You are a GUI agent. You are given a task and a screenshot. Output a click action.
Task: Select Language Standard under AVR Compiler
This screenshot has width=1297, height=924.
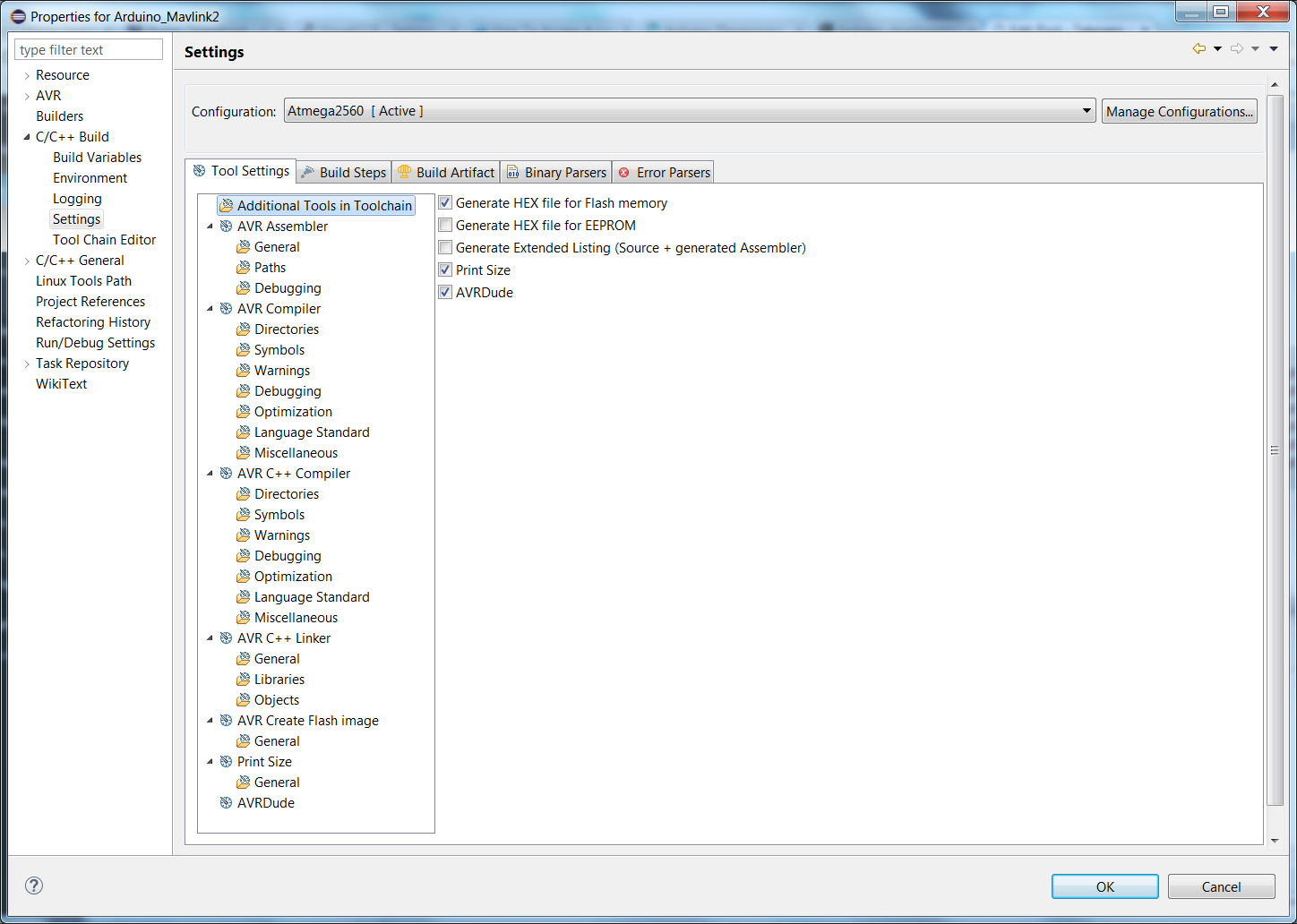pyautogui.click(x=312, y=432)
